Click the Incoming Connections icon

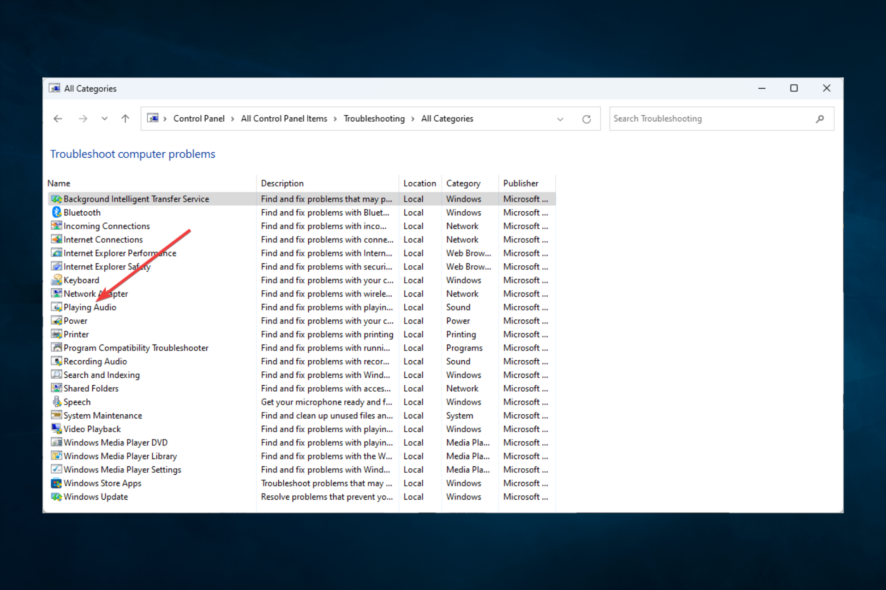click(x=57, y=226)
